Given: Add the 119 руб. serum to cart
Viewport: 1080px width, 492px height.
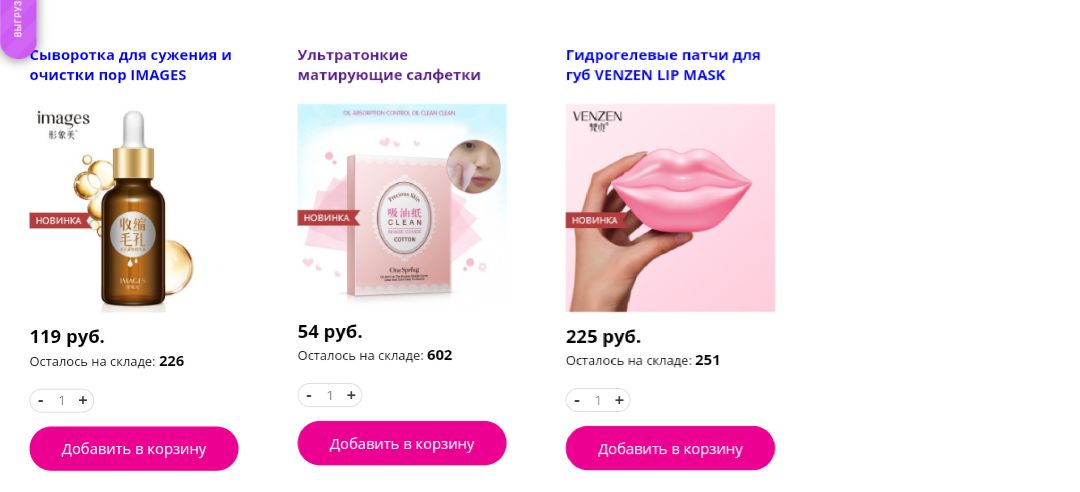Looking at the screenshot, I should [134, 449].
